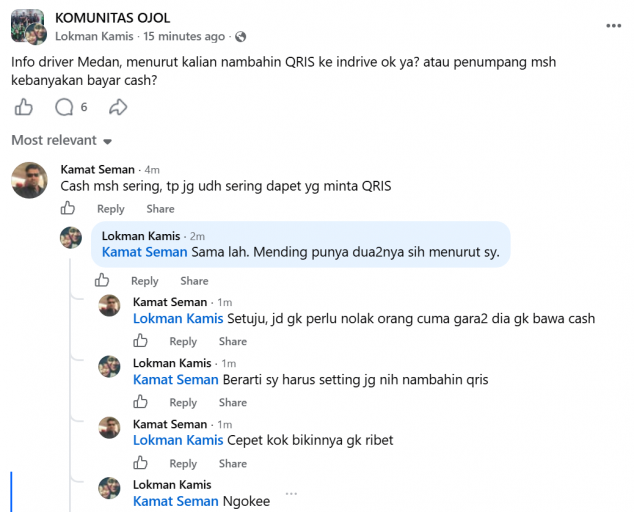This screenshot has height=512, width=634.
Task: Like the reply about nolak orang
Action: [x=140, y=341]
